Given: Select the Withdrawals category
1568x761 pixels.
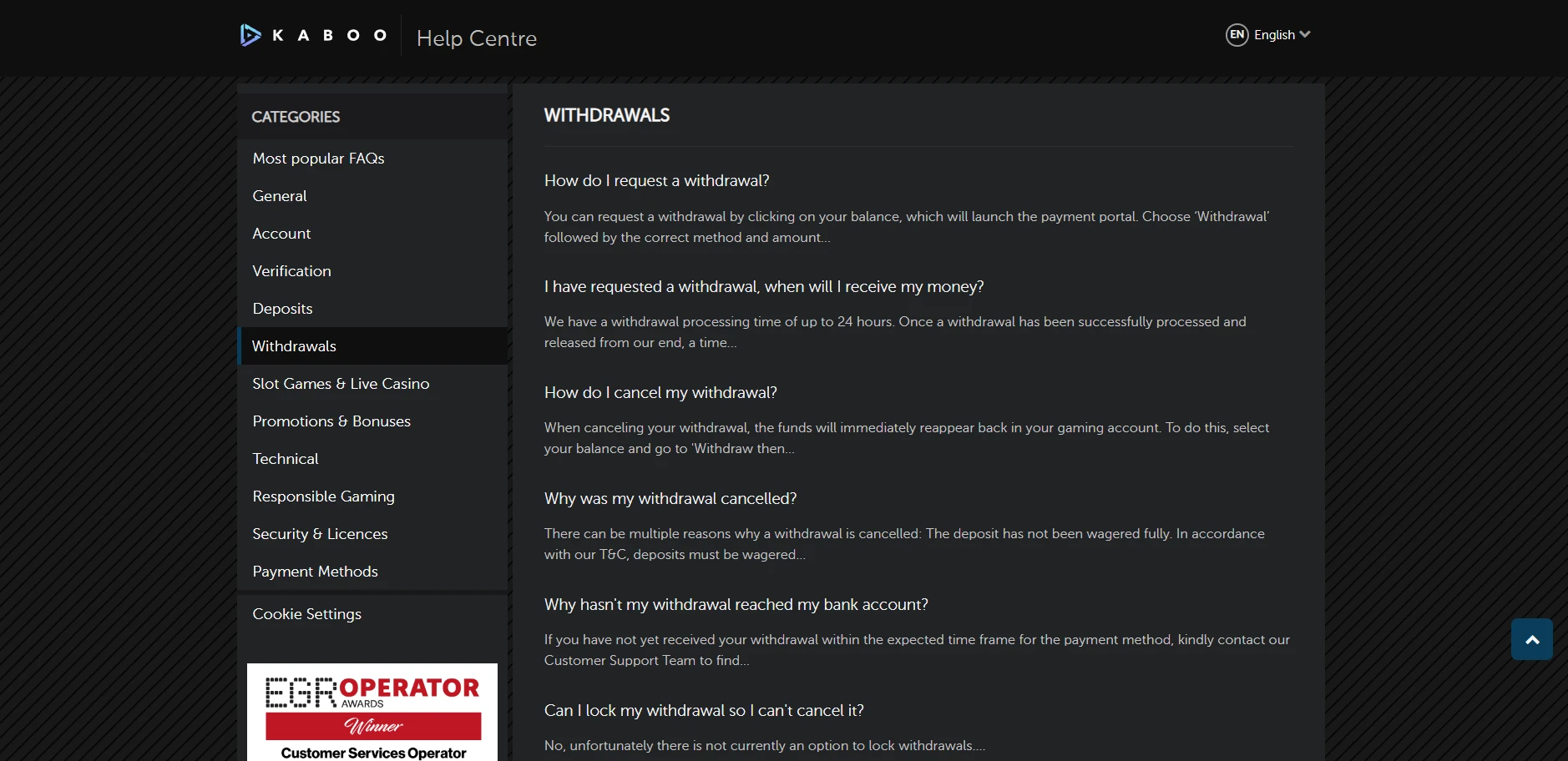Looking at the screenshot, I should (372, 346).
